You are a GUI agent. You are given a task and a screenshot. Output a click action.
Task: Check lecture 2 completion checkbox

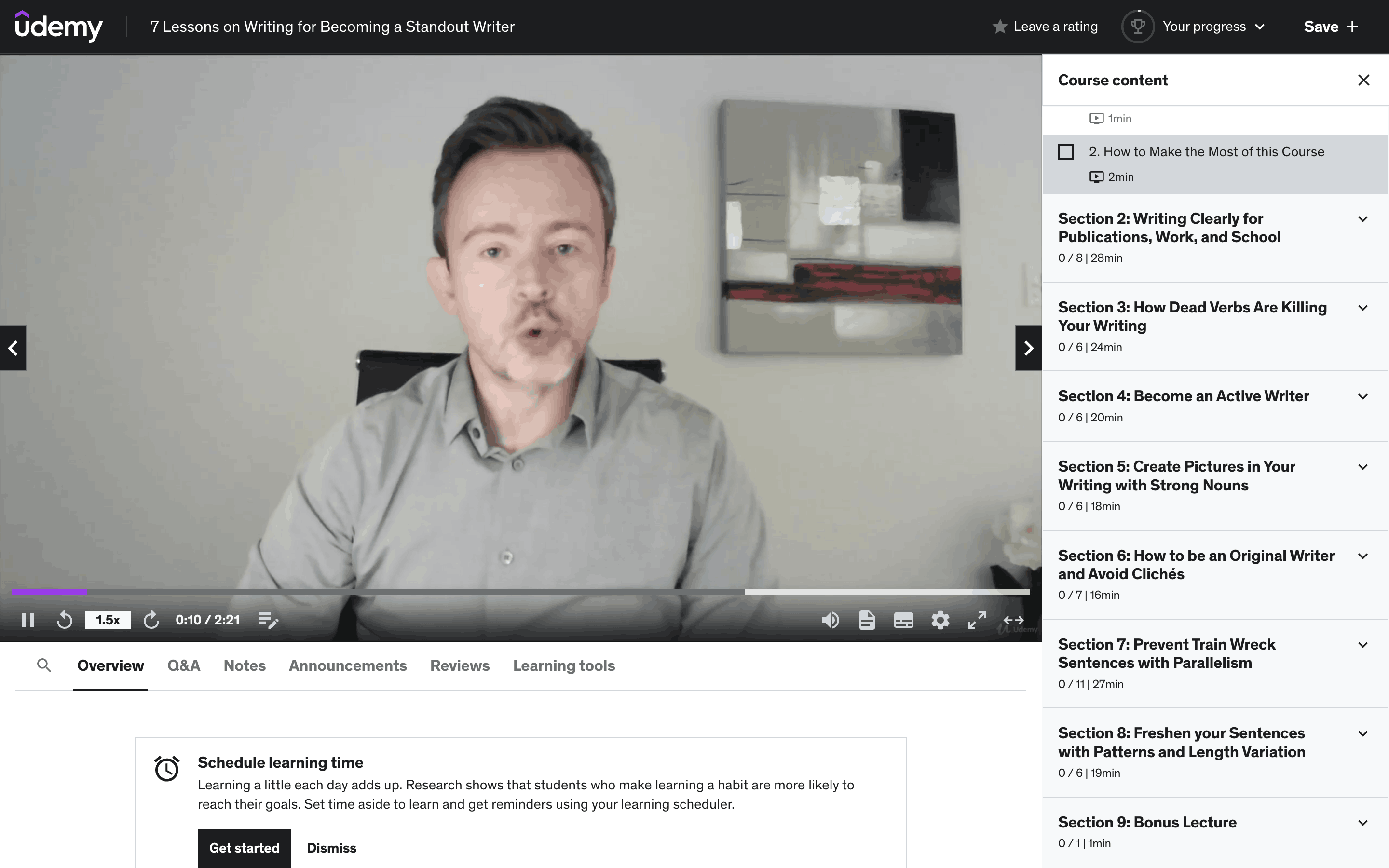click(1066, 152)
